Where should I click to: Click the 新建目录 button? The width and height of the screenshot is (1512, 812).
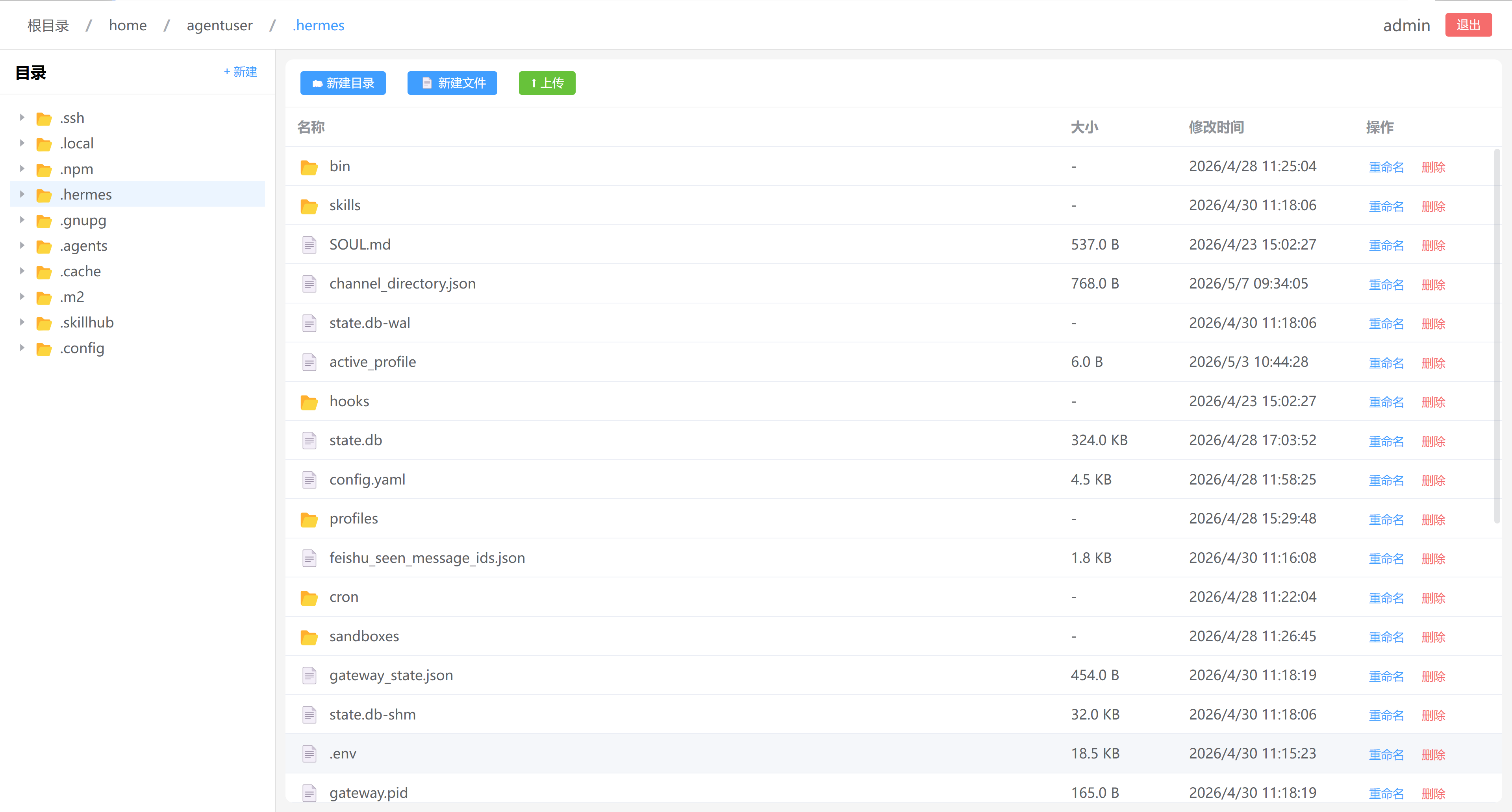tap(343, 83)
